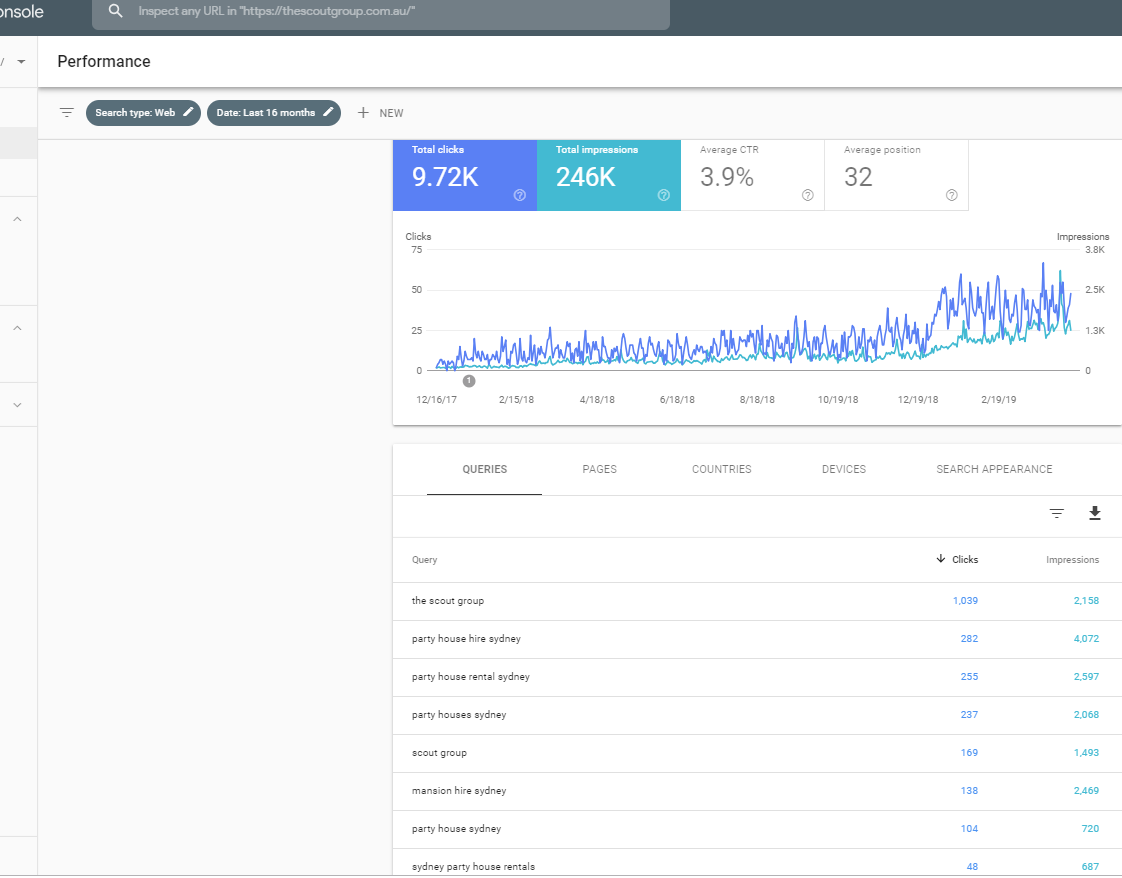Viewport: 1122px width, 878px height.
Task: Collapse the second sidebar section chevron
Action: [x=18, y=328]
